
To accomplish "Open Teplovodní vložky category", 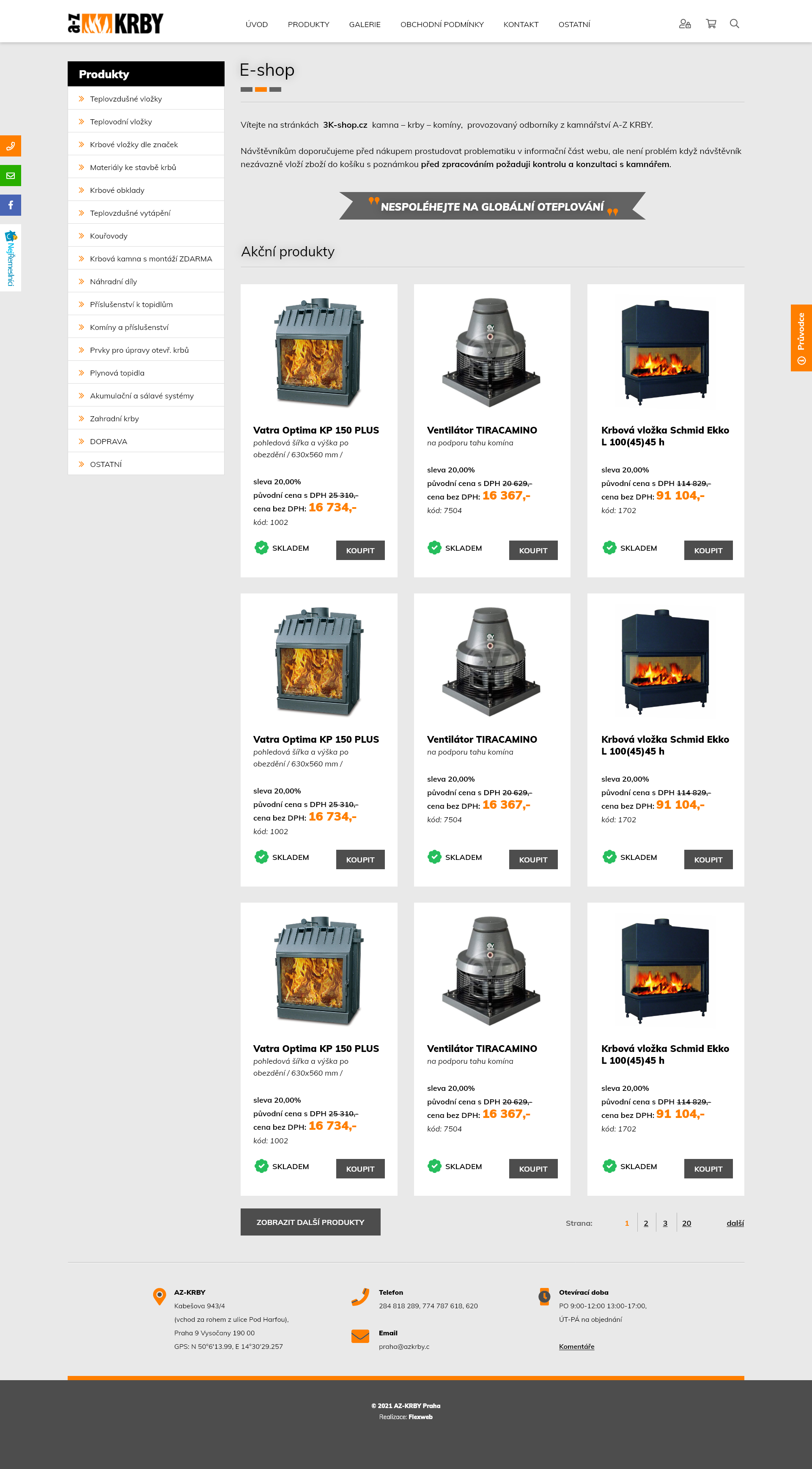I will [x=146, y=121].
